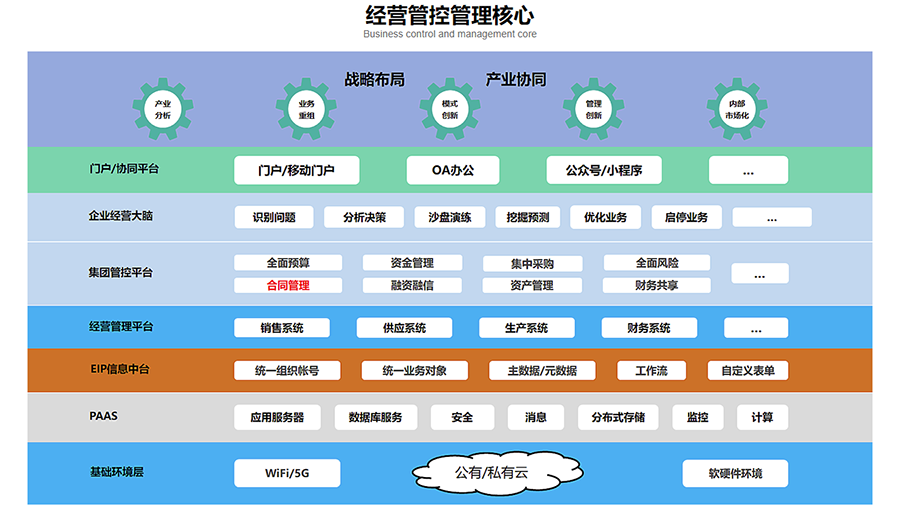
Task: Open the 模式创新 gear icon
Action: click(450, 109)
